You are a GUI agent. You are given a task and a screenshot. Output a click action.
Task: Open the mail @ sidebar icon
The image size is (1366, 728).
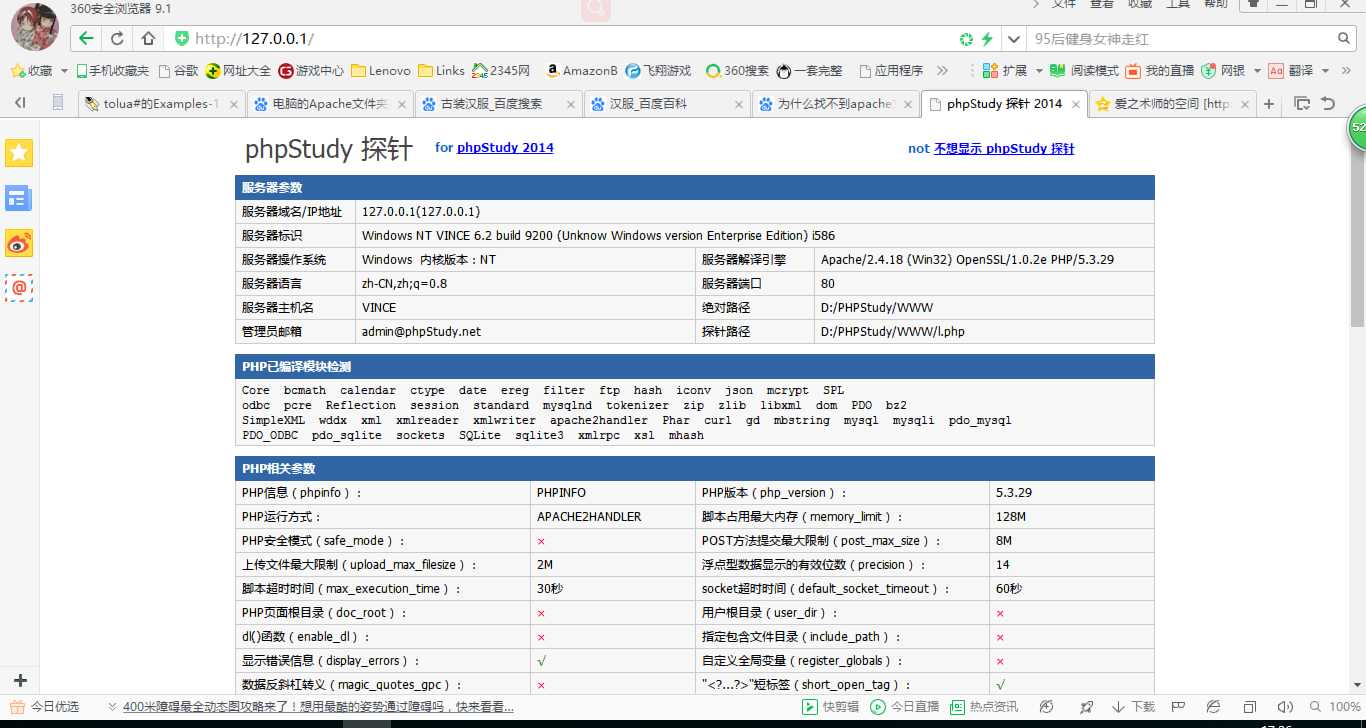[x=19, y=288]
